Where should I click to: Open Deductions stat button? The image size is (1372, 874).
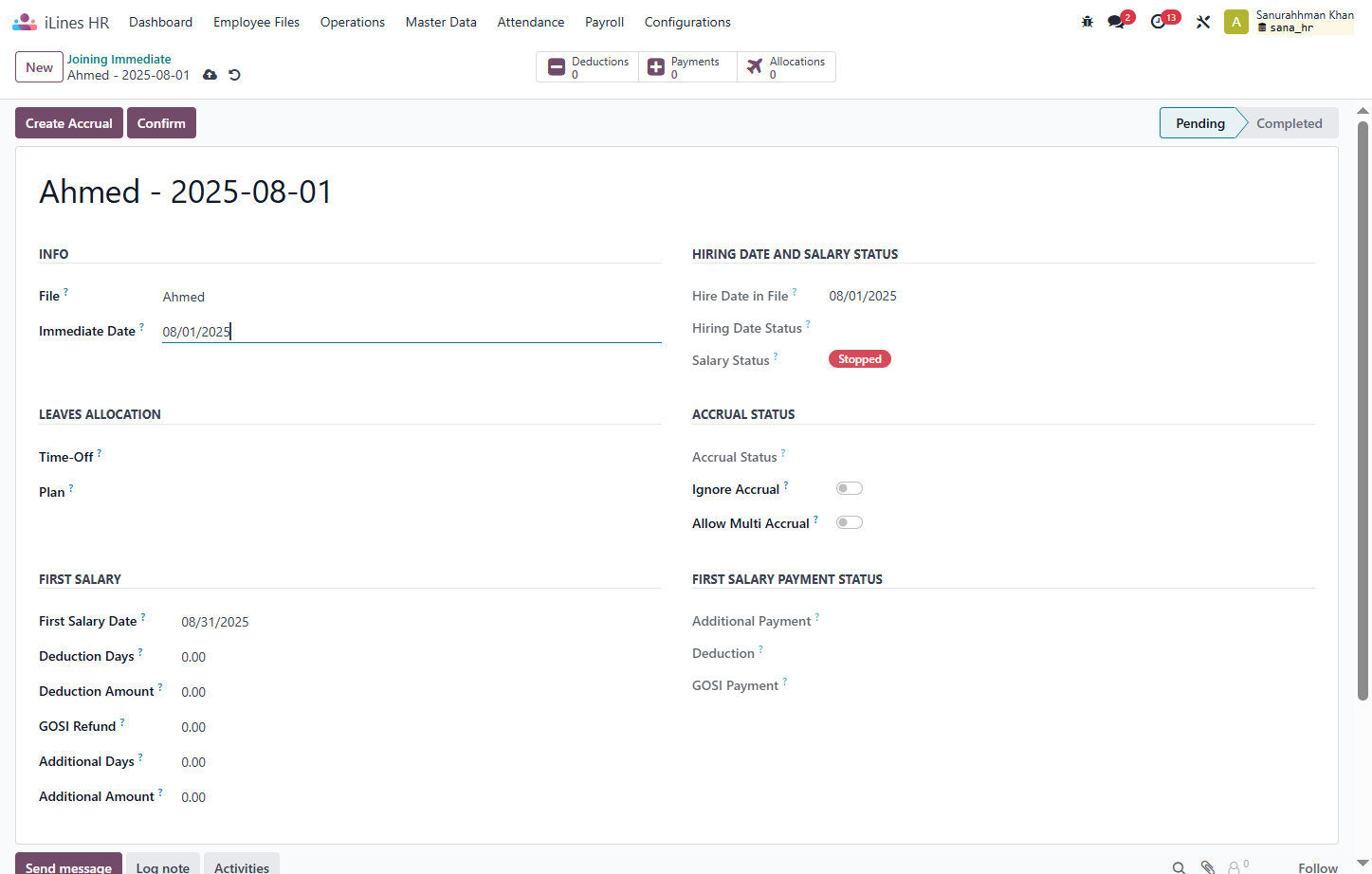click(588, 67)
